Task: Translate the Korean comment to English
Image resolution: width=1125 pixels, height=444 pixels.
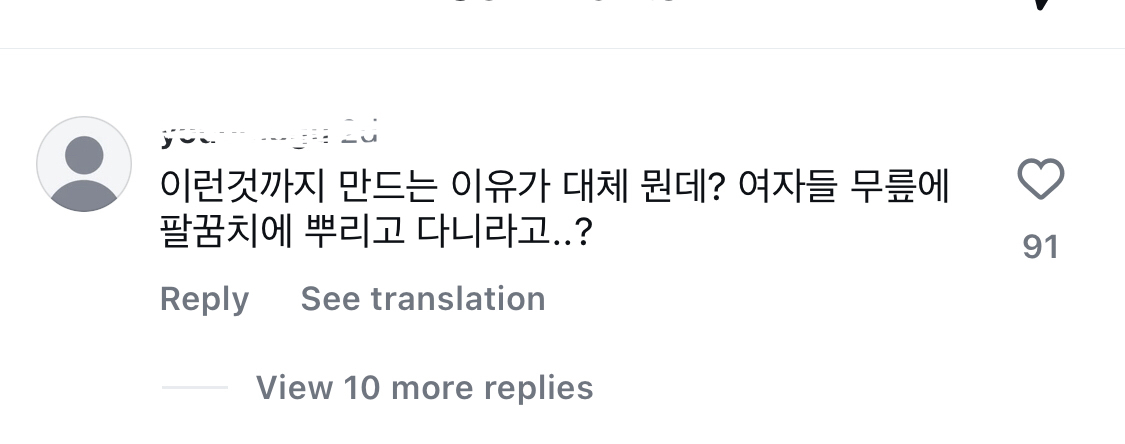Action: pos(423,299)
